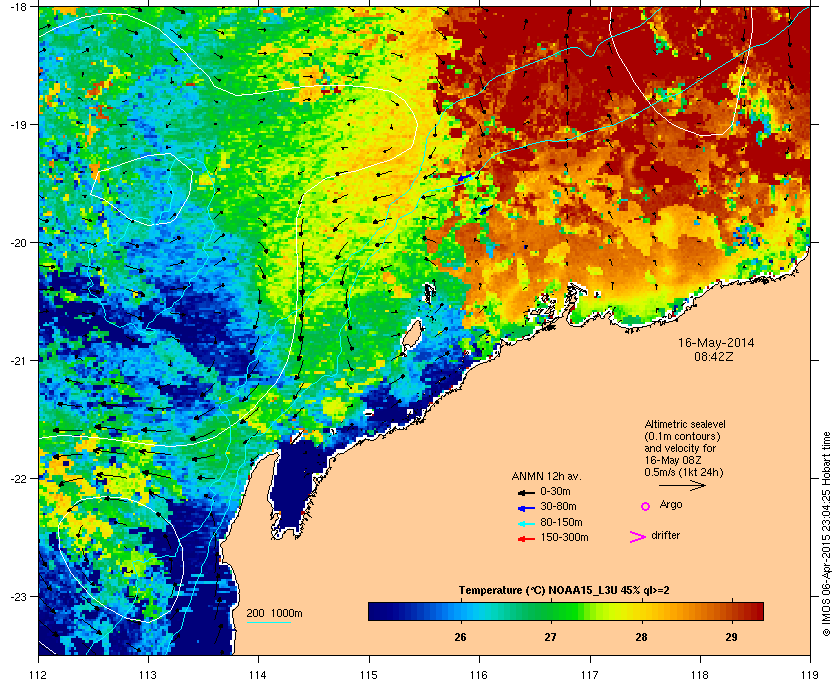The width and height of the screenshot is (840, 680).
Task: Click the 0-30m depth label
Action: [x=556, y=491]
